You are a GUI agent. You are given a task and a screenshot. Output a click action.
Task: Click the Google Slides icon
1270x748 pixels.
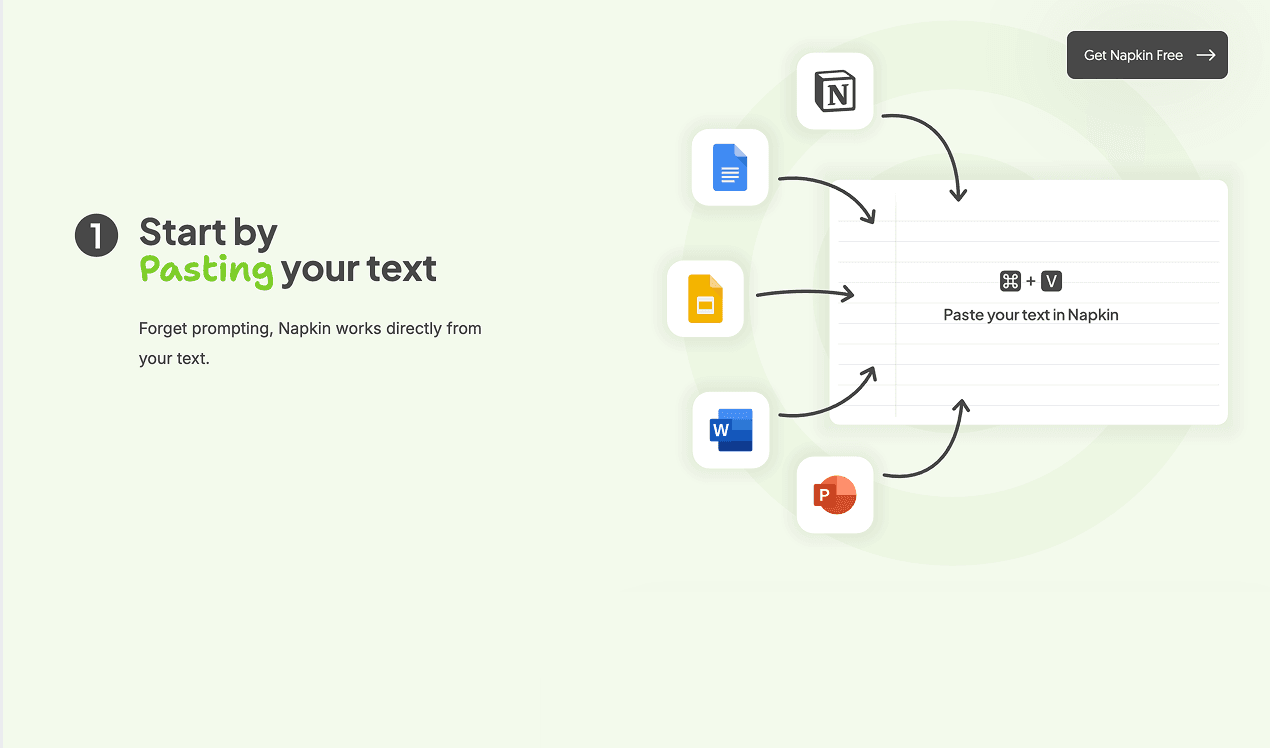tap(705, 298)
